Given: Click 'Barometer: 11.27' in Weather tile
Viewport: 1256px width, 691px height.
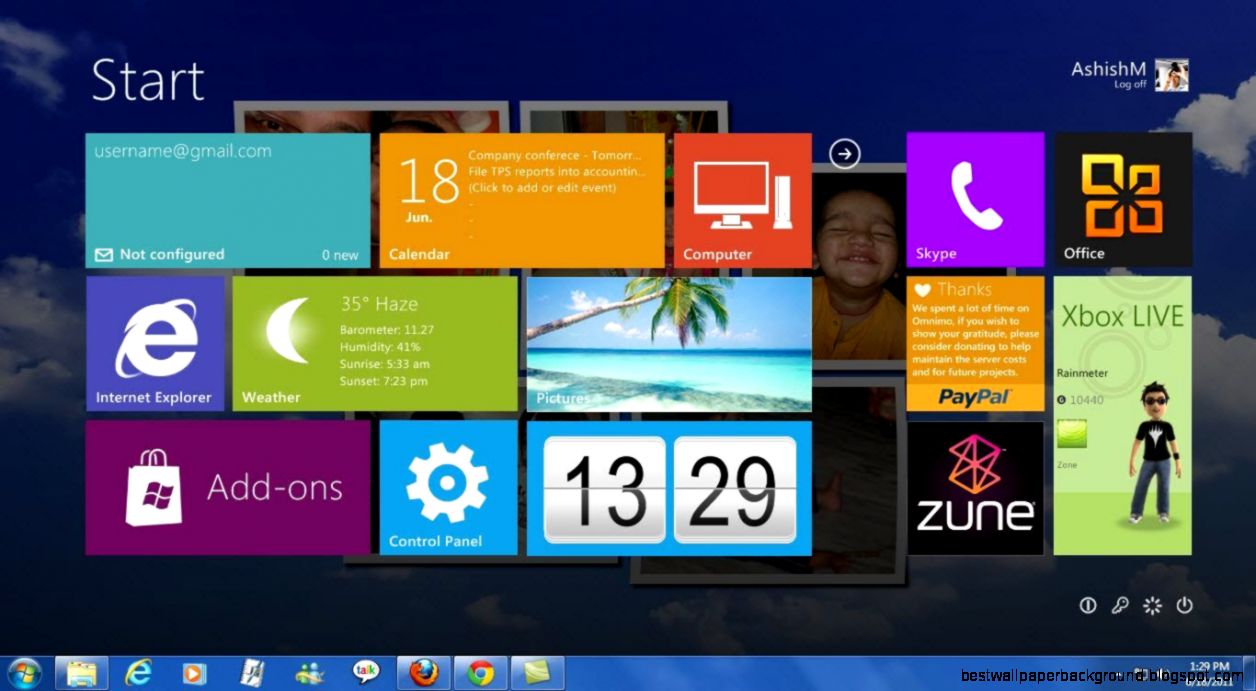Looking at the screenshot, I should 387,329.
